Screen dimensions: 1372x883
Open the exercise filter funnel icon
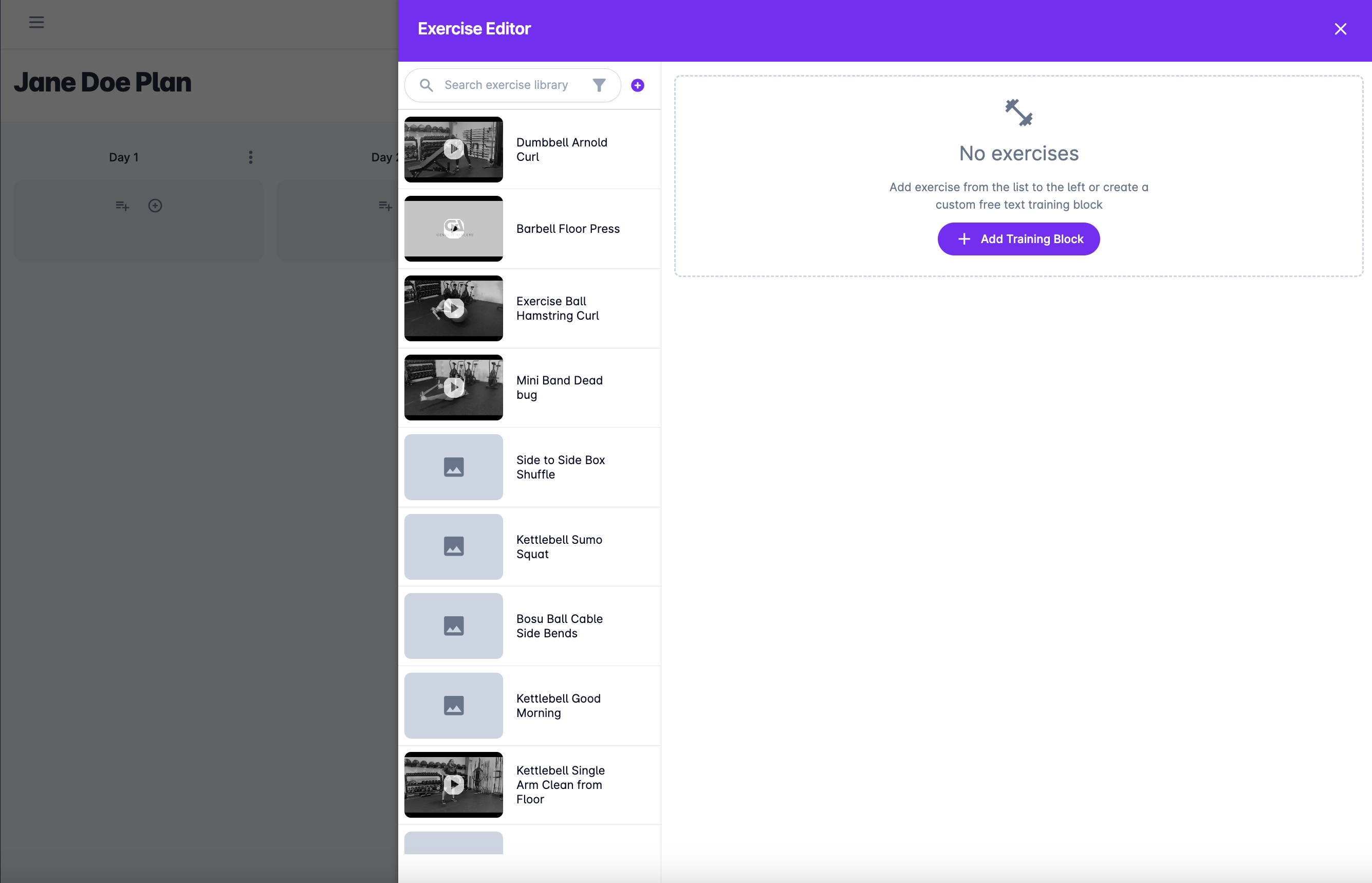(x=599, y=85)
